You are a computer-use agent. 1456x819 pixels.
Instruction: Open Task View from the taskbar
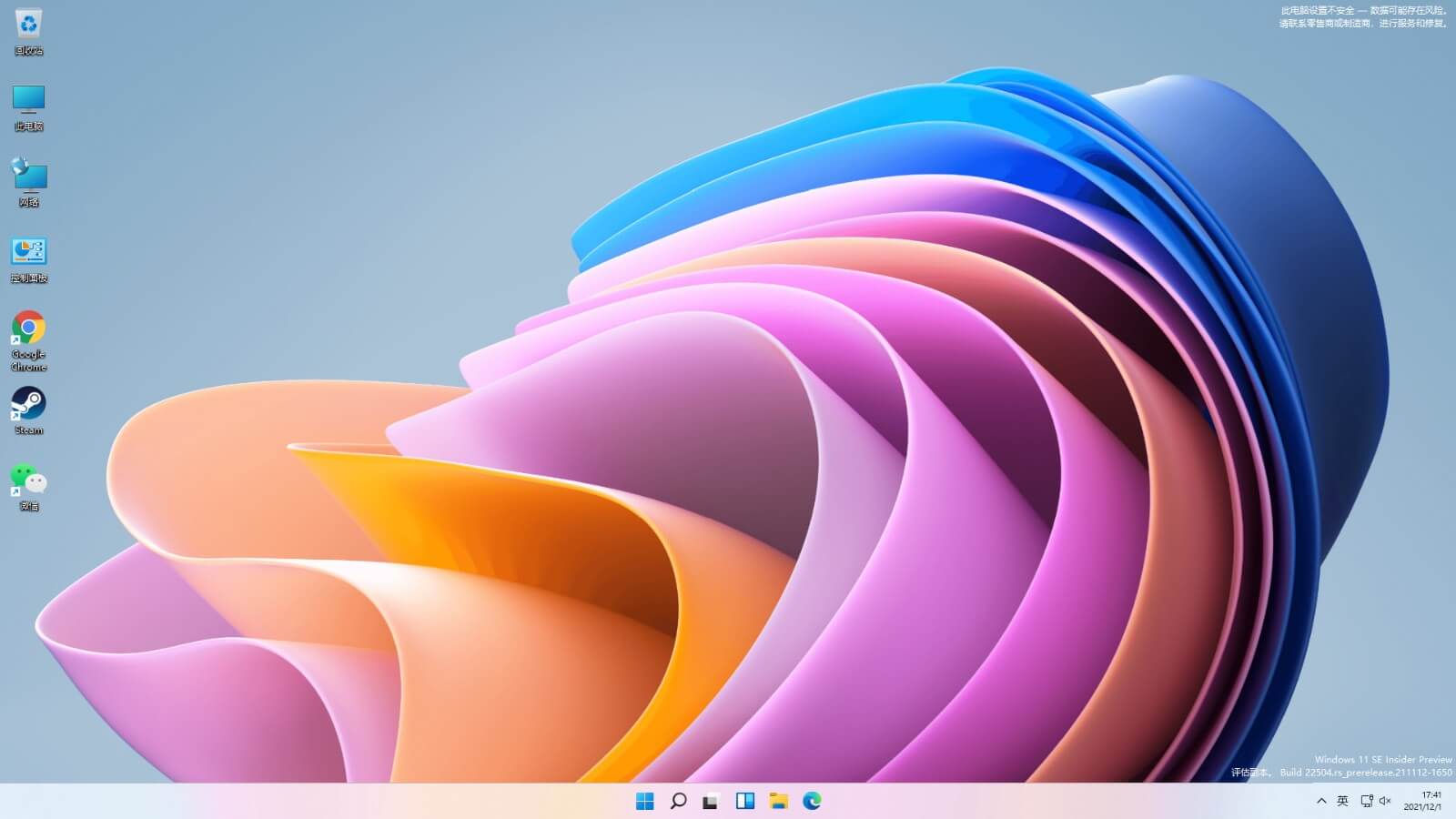(711, 802)
